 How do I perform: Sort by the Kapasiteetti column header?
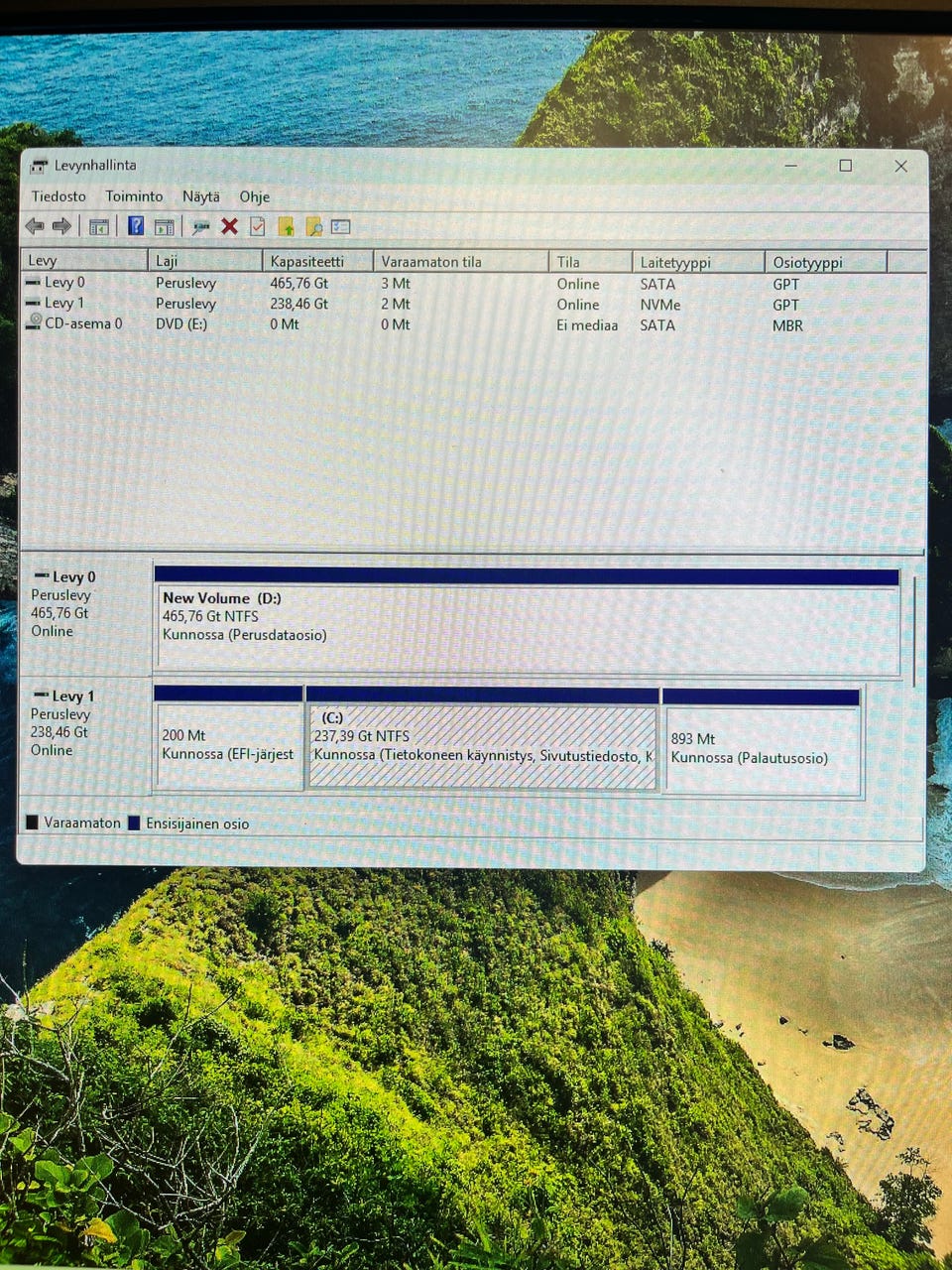click(317, 261)
